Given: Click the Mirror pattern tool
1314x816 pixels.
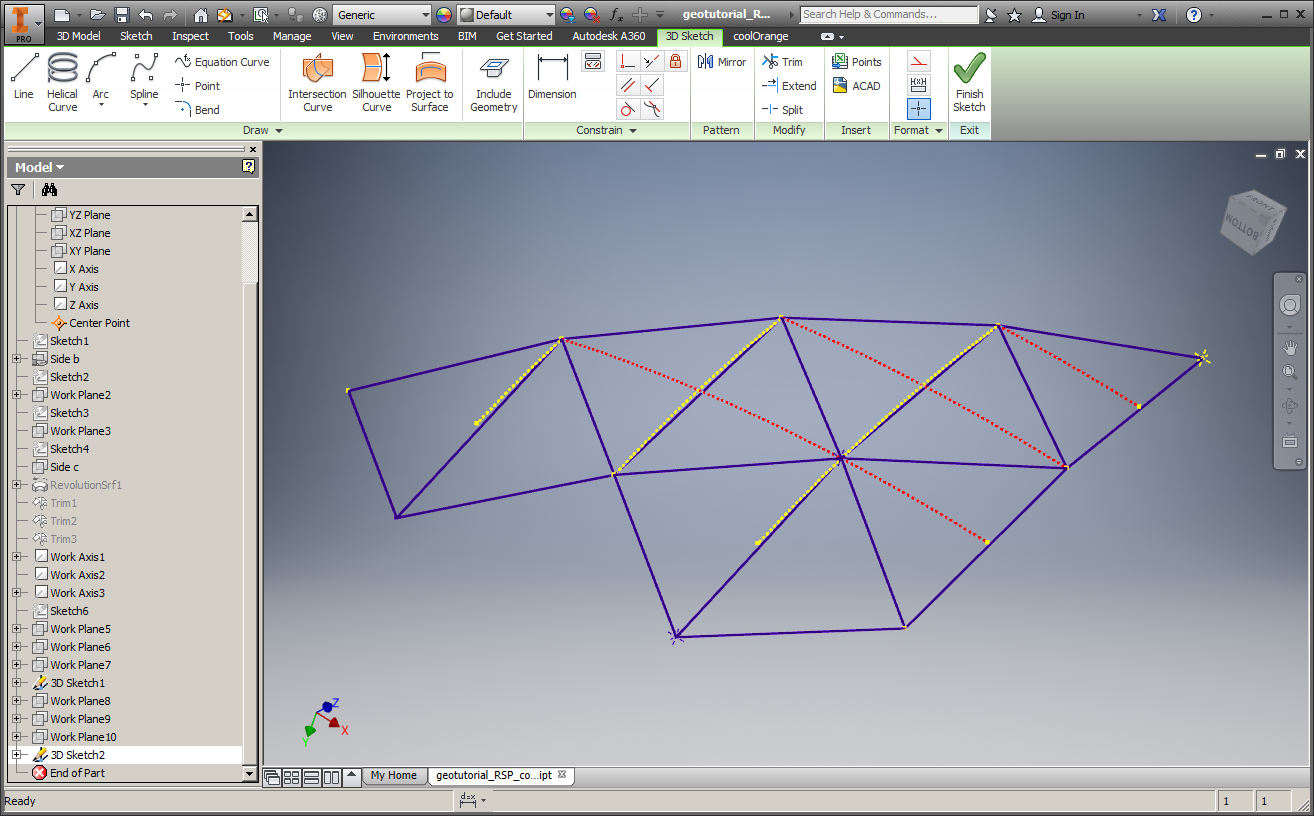Looking at the screenshot, I should 722,62.
